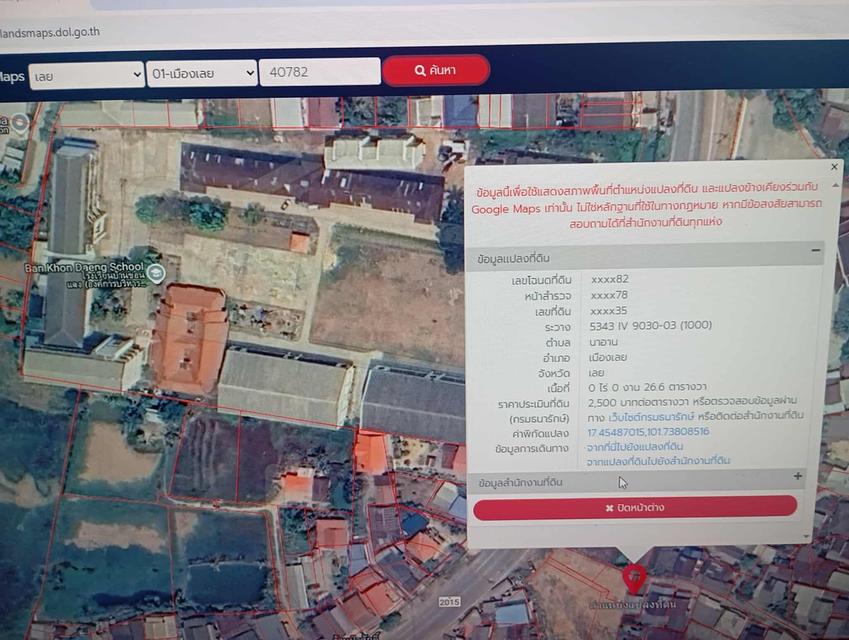The image size is (849, 640).
Task: Open the district dropdown showing 01-เมืองเลย
Action: [x=202, y=74]
